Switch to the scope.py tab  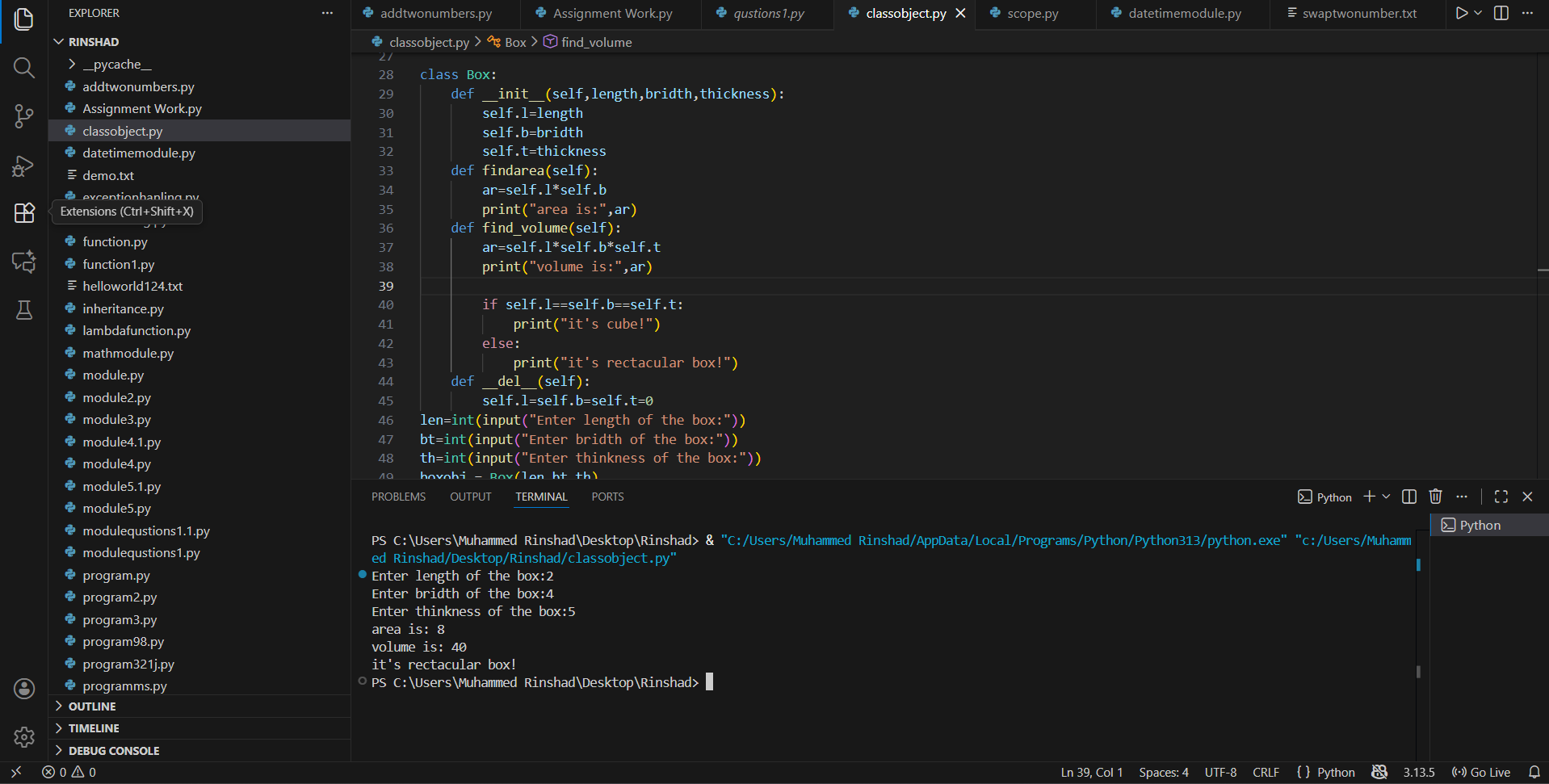[x=1035, y=13]
